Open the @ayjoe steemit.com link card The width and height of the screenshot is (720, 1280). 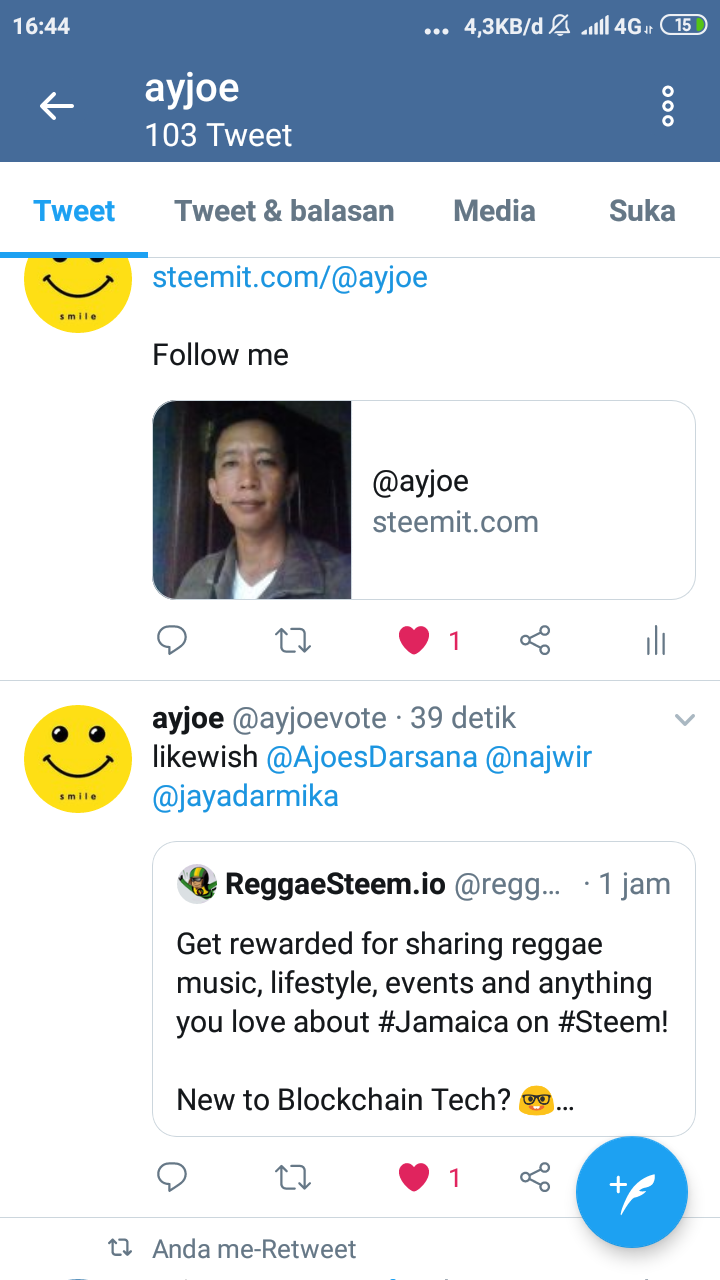(423, 500)
